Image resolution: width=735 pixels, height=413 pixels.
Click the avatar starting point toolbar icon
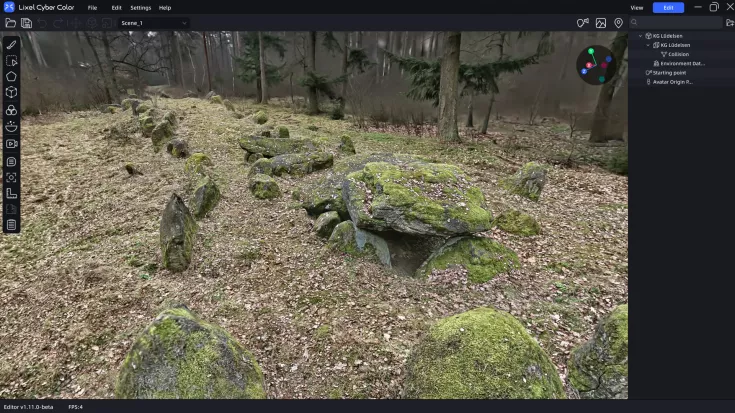583,23
